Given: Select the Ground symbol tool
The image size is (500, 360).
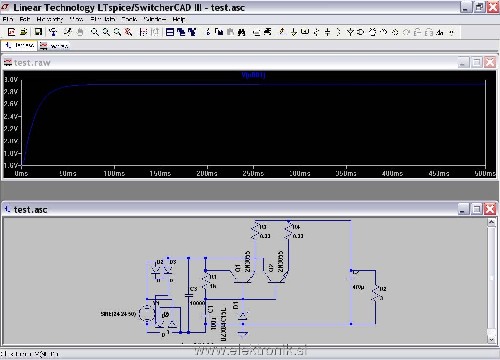Looking at the screenshot, I should [x=293, y=32].
